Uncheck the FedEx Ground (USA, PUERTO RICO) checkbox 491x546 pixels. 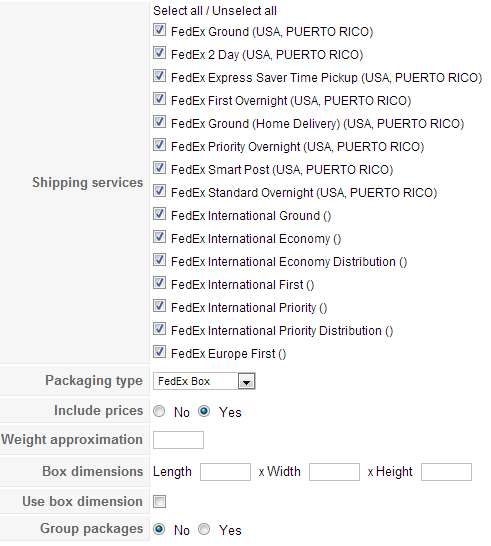pos(159,30)
